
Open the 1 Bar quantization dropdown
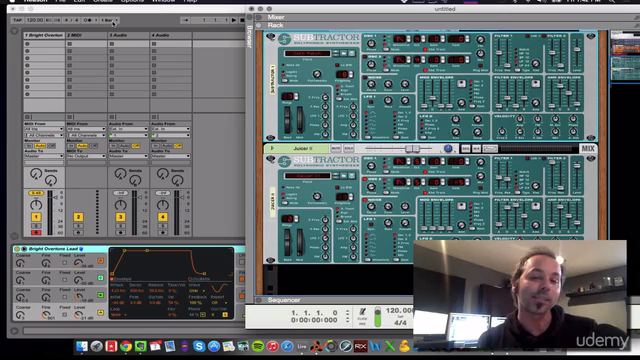click(x=109, y=20)
